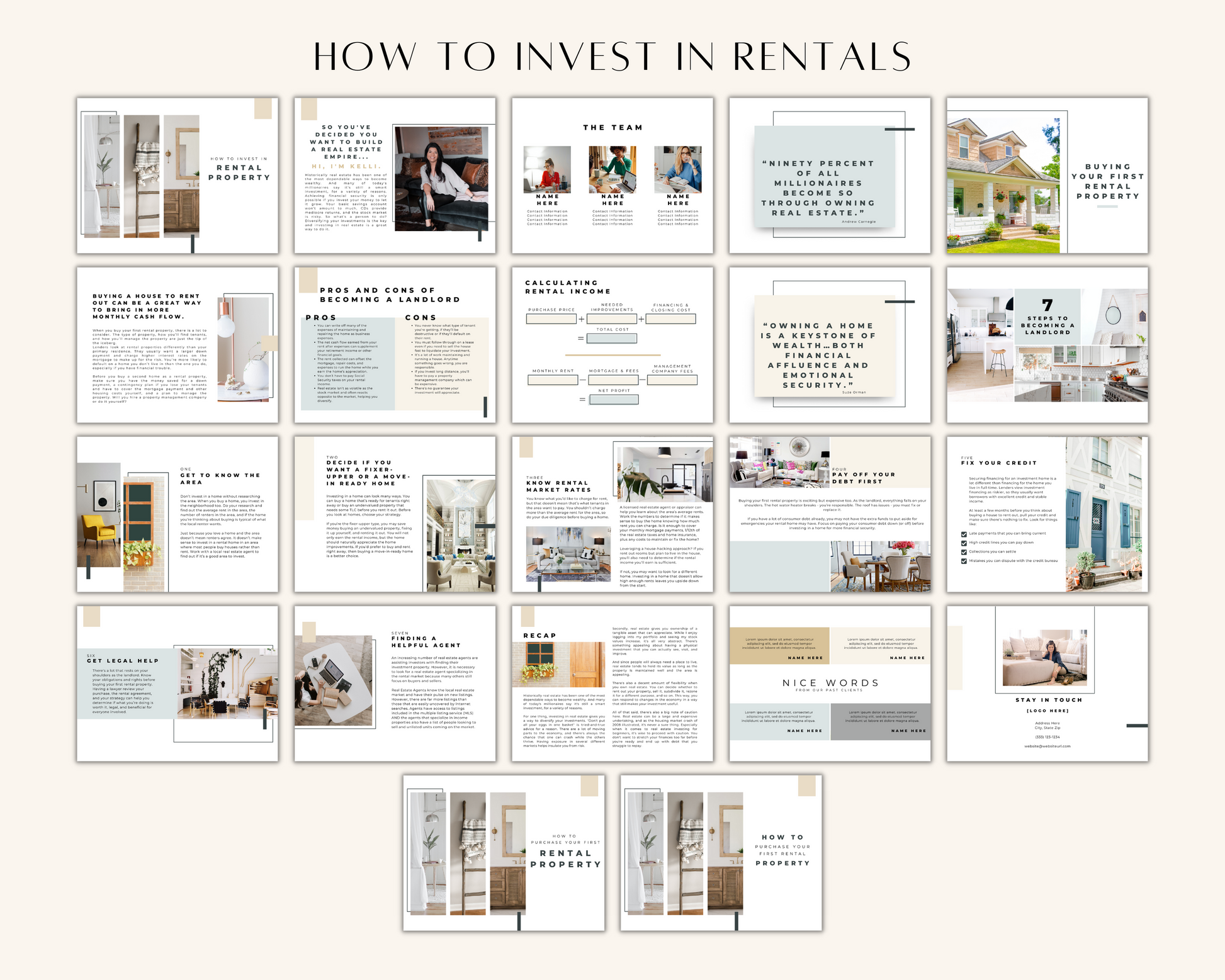Select the Total Cost result box
The width and height of the screenshot is (1225, 980).
[x=612, y=339]
